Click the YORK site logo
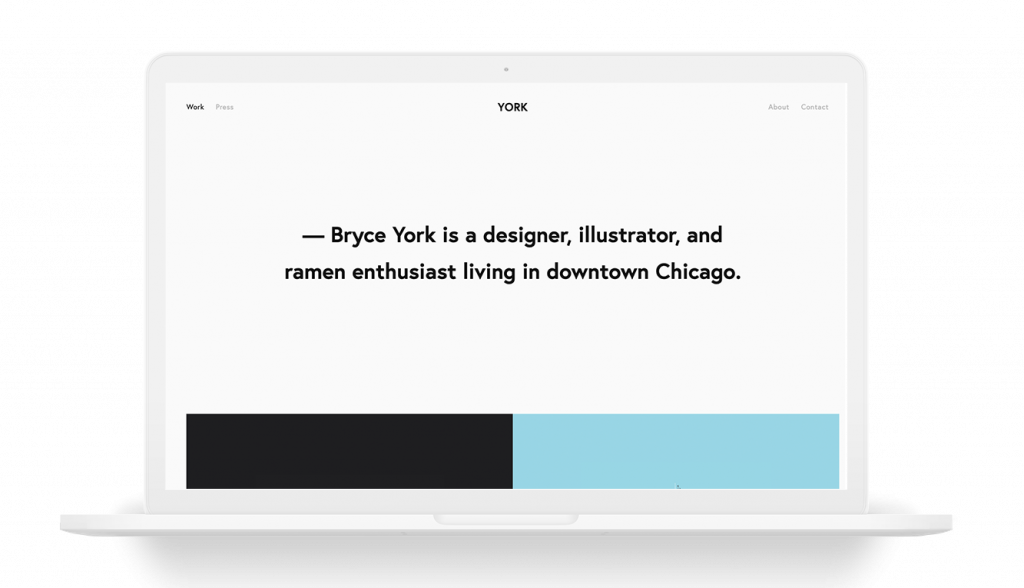This screenshot has height=588, width=1024. click(512, 107)
